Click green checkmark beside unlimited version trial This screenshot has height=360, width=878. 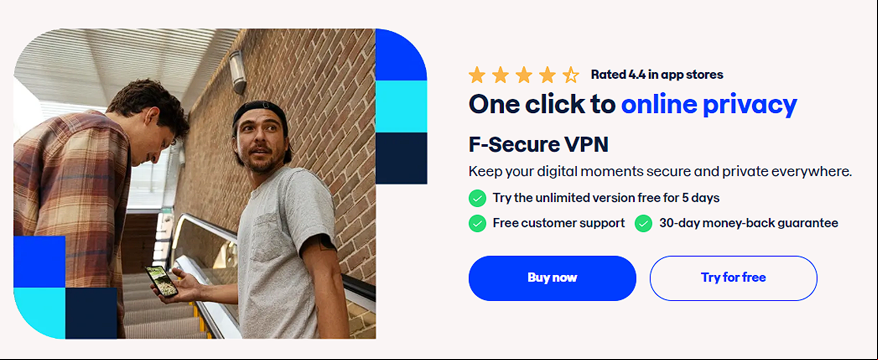pyautogui.click(x=477, y=198)
